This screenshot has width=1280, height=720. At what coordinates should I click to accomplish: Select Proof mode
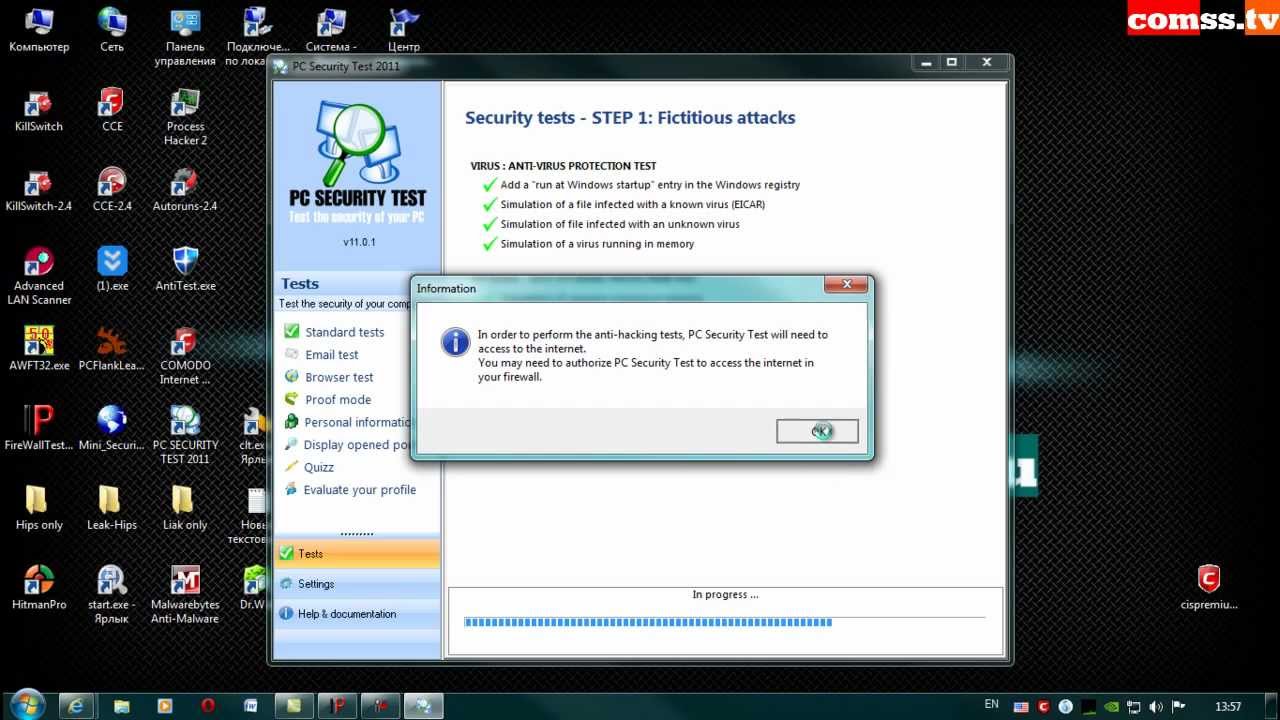pyautogui.click(x=338, y=400)
